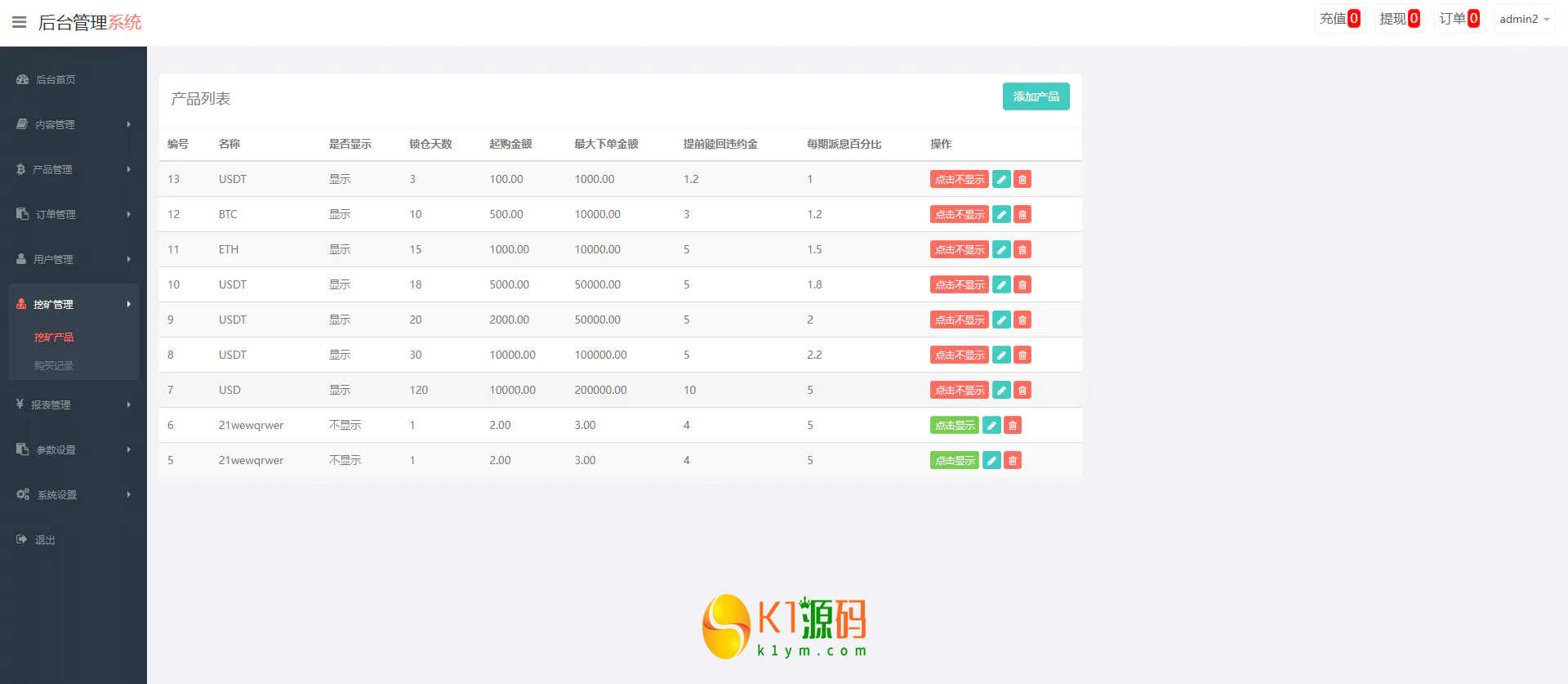Open the 充值 notifications button
1568x684 pixels.
1339,19
